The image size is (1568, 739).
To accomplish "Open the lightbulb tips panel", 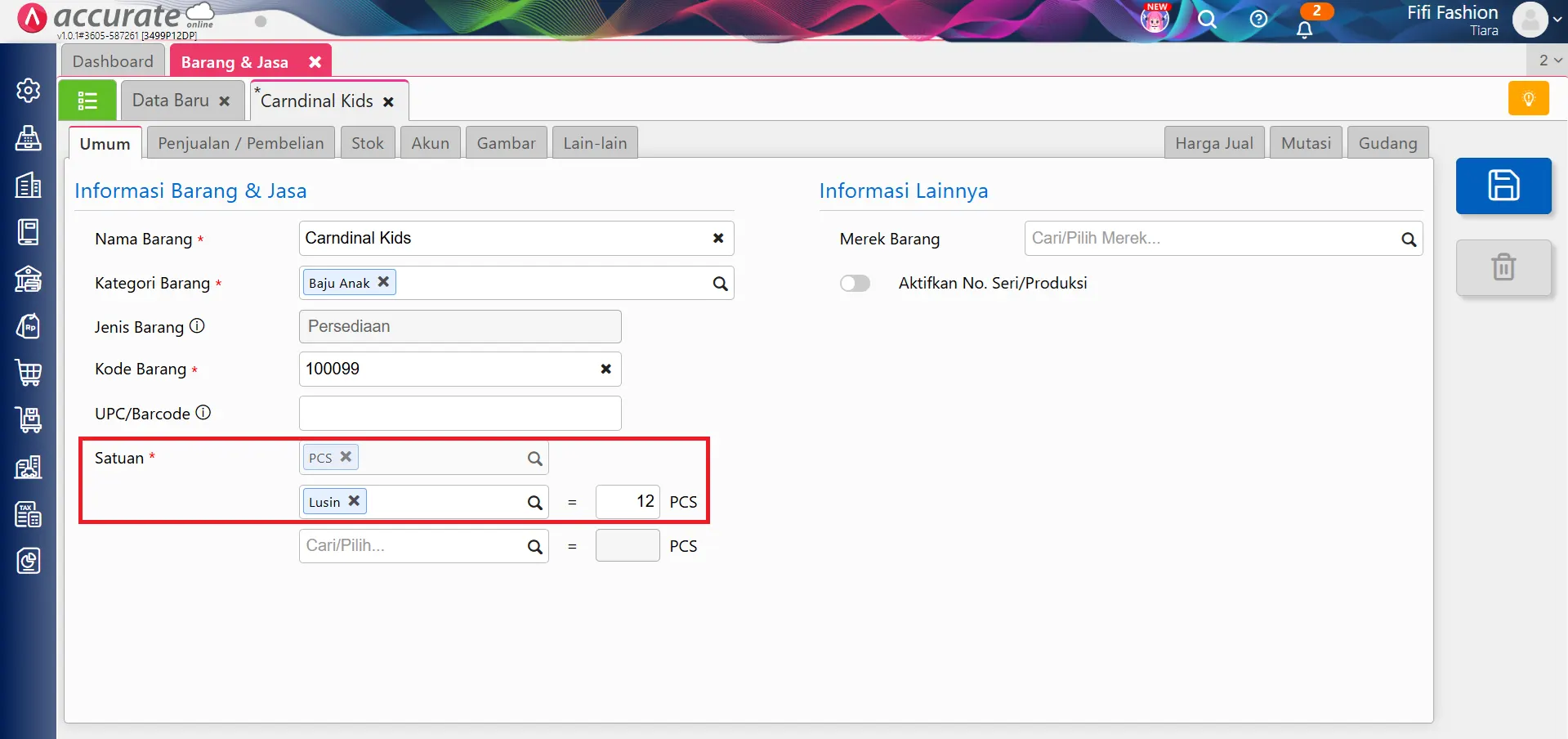I will coord(1528,98).
